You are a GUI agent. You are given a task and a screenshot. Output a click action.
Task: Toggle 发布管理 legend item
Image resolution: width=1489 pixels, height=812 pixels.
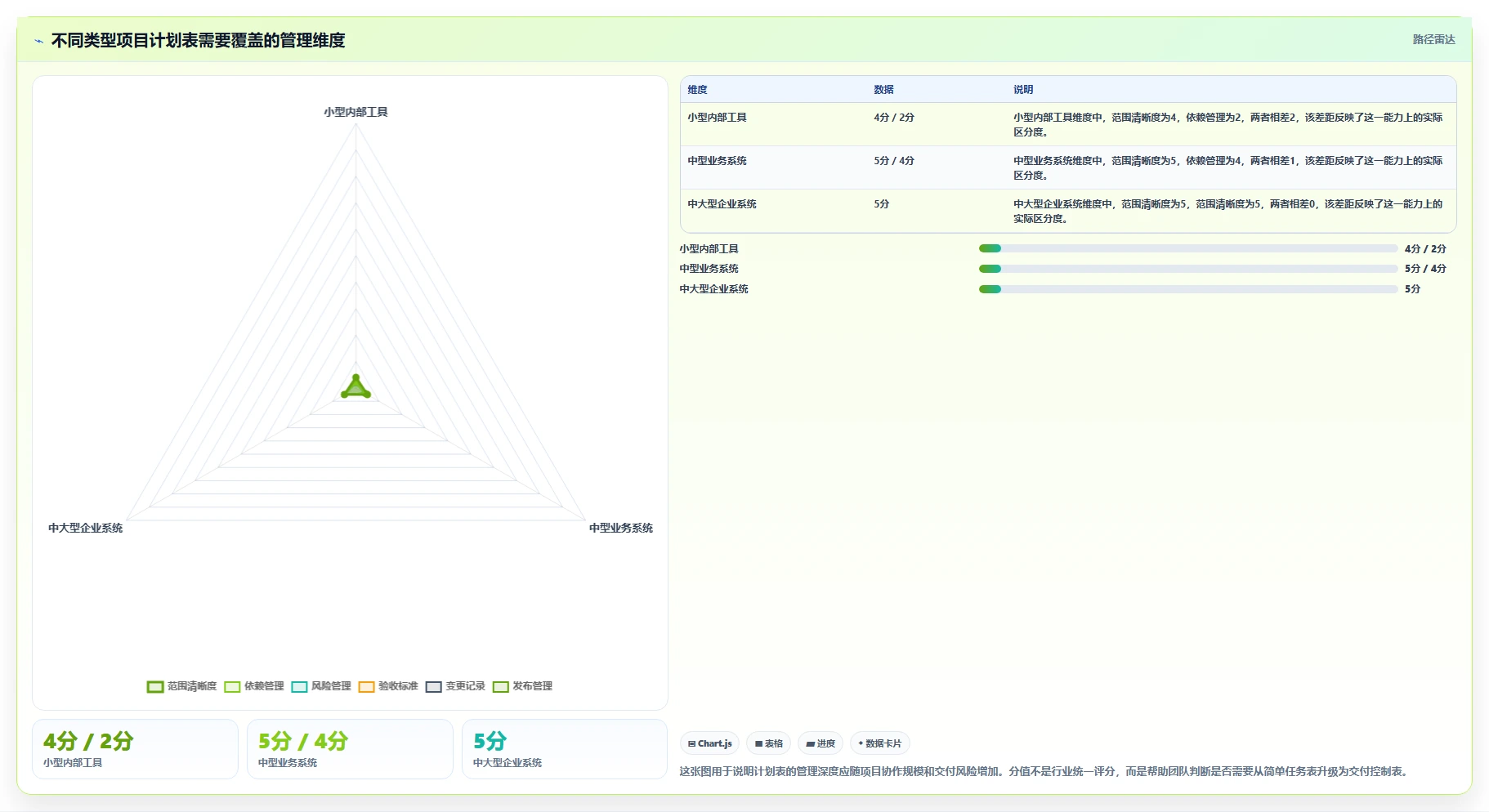click(x=522, y=686)
